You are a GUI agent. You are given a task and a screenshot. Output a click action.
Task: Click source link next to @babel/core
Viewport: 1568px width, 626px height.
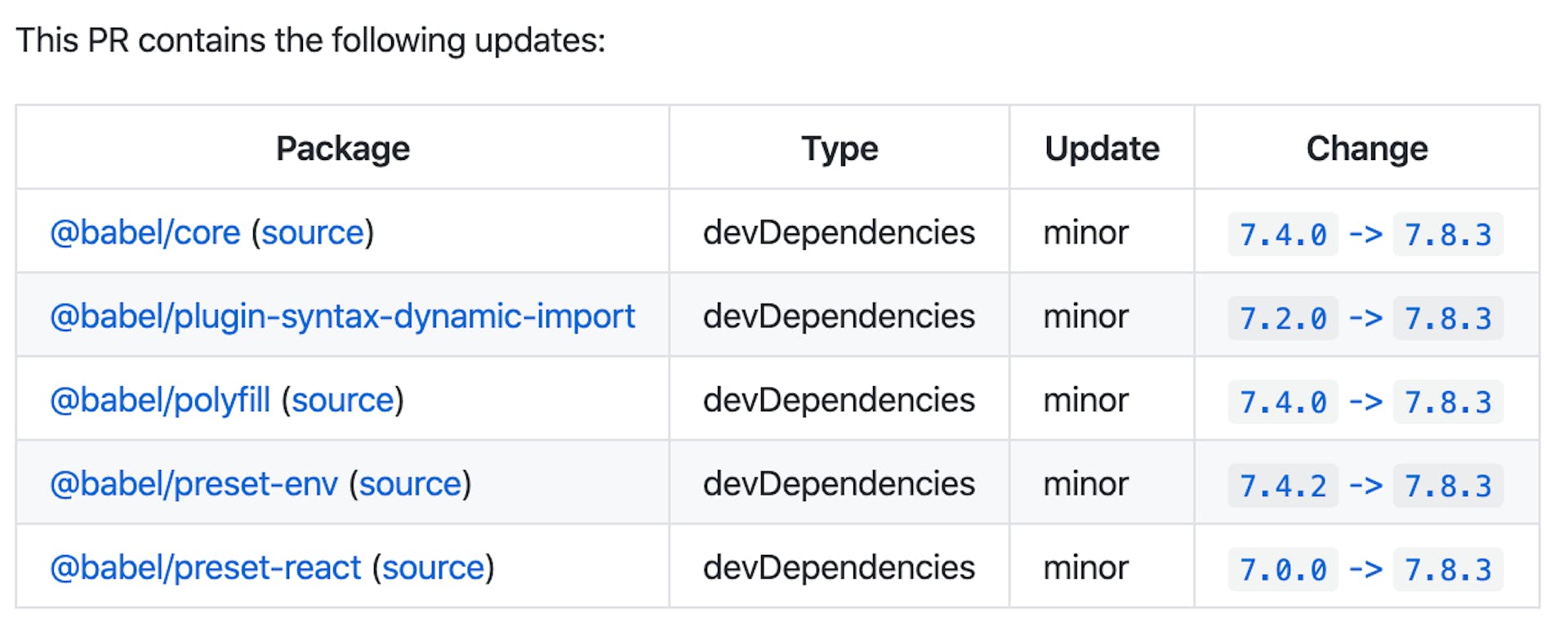point(312,233)
